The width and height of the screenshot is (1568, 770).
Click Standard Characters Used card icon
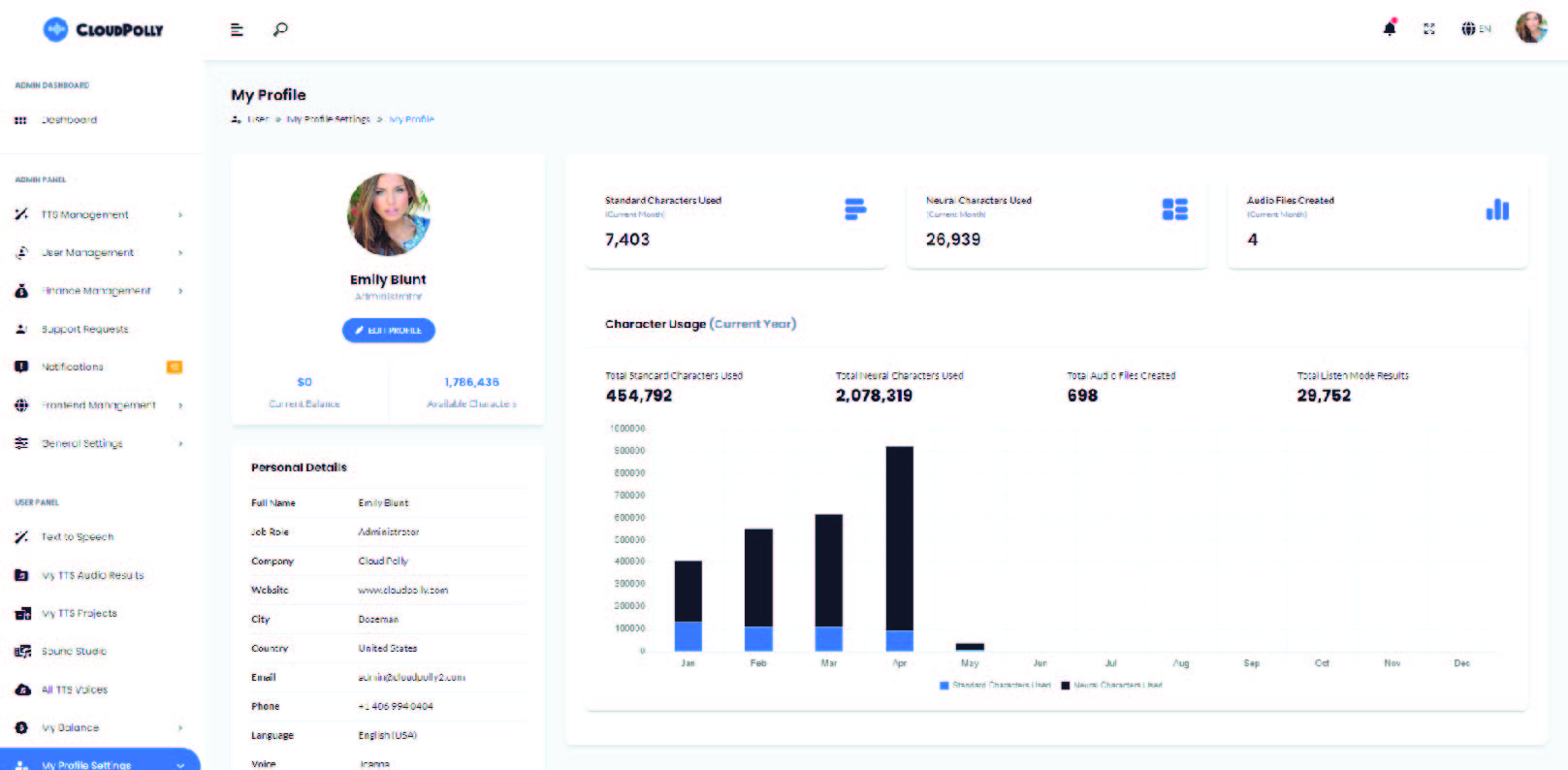(855, 209)
